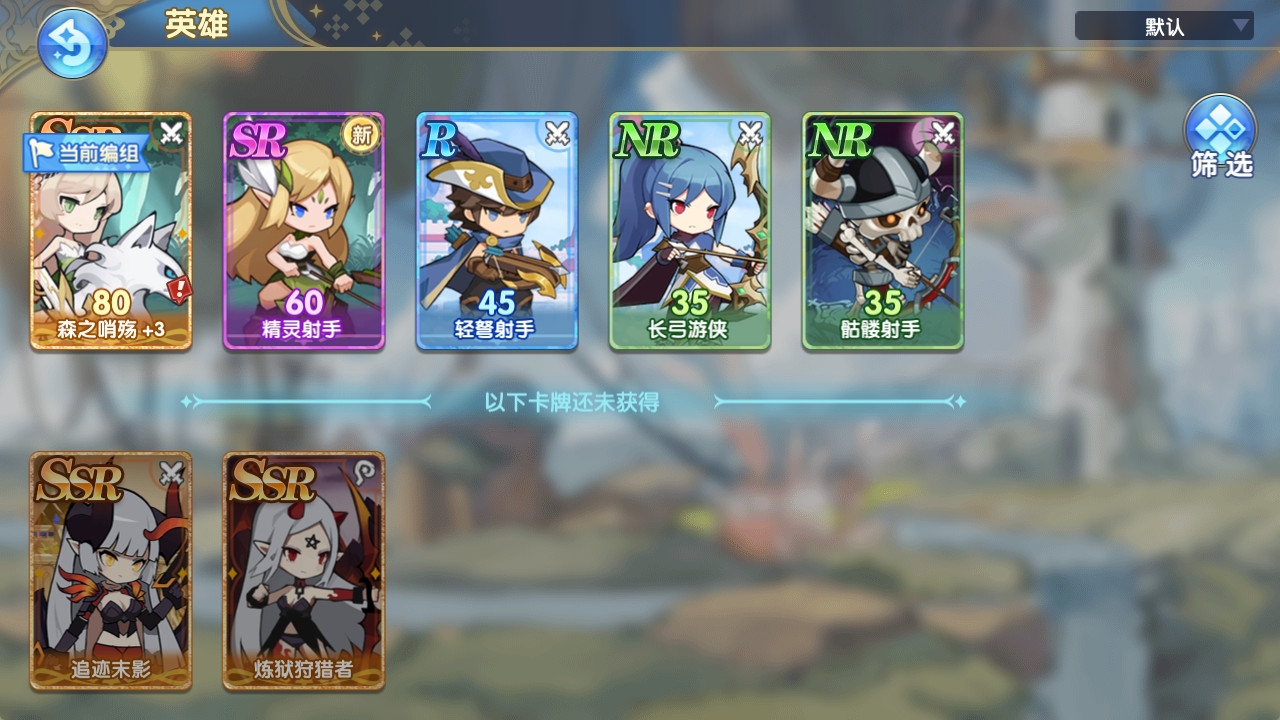
Task: Tap the red exclamation alert badge
Action: point(178,291)
